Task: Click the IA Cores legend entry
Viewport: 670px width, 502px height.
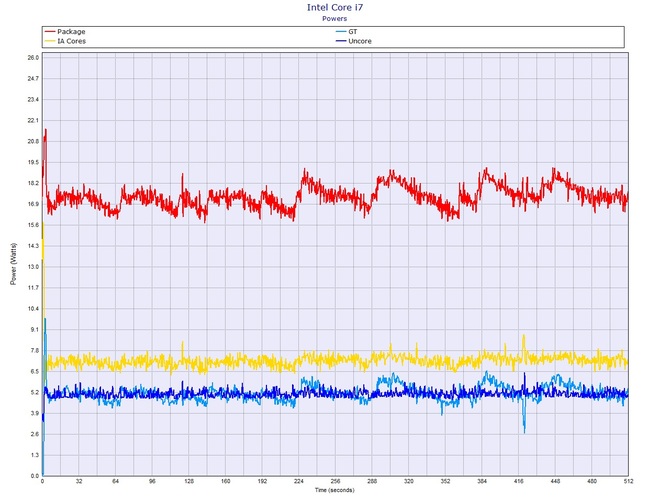Action: click(x=65, y=41)
